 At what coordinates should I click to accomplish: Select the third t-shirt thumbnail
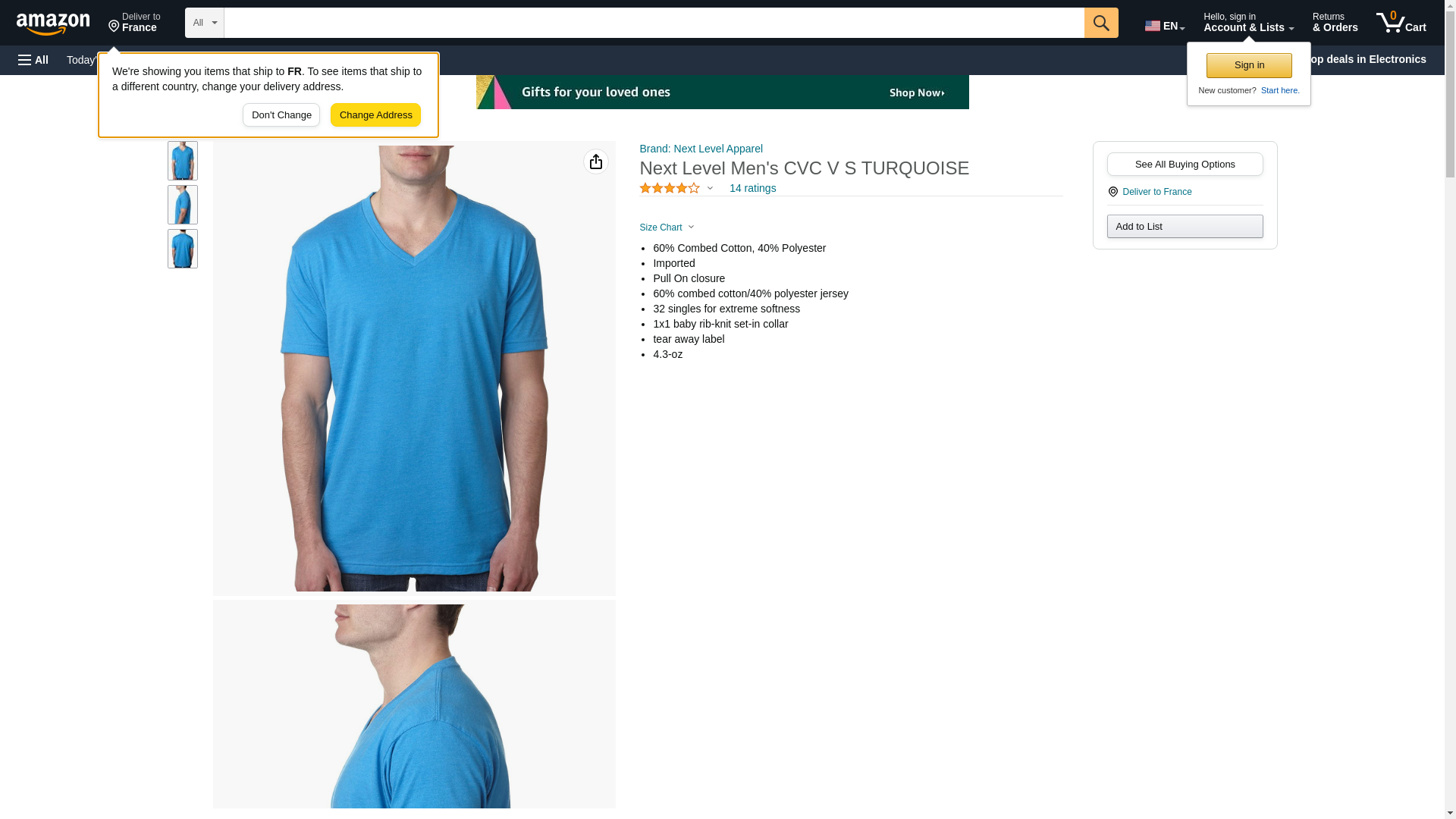[182, 249]
